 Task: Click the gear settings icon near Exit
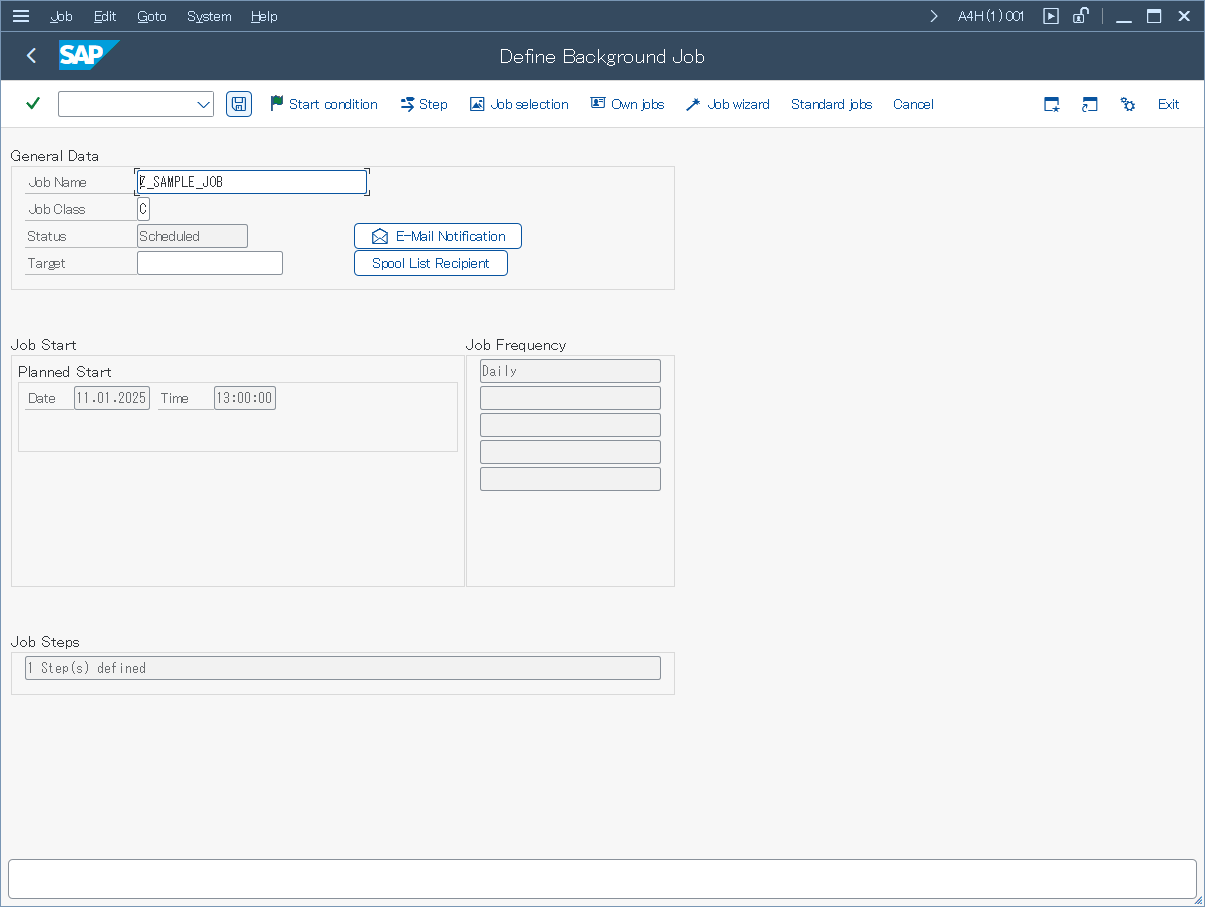pos(1128,104)
